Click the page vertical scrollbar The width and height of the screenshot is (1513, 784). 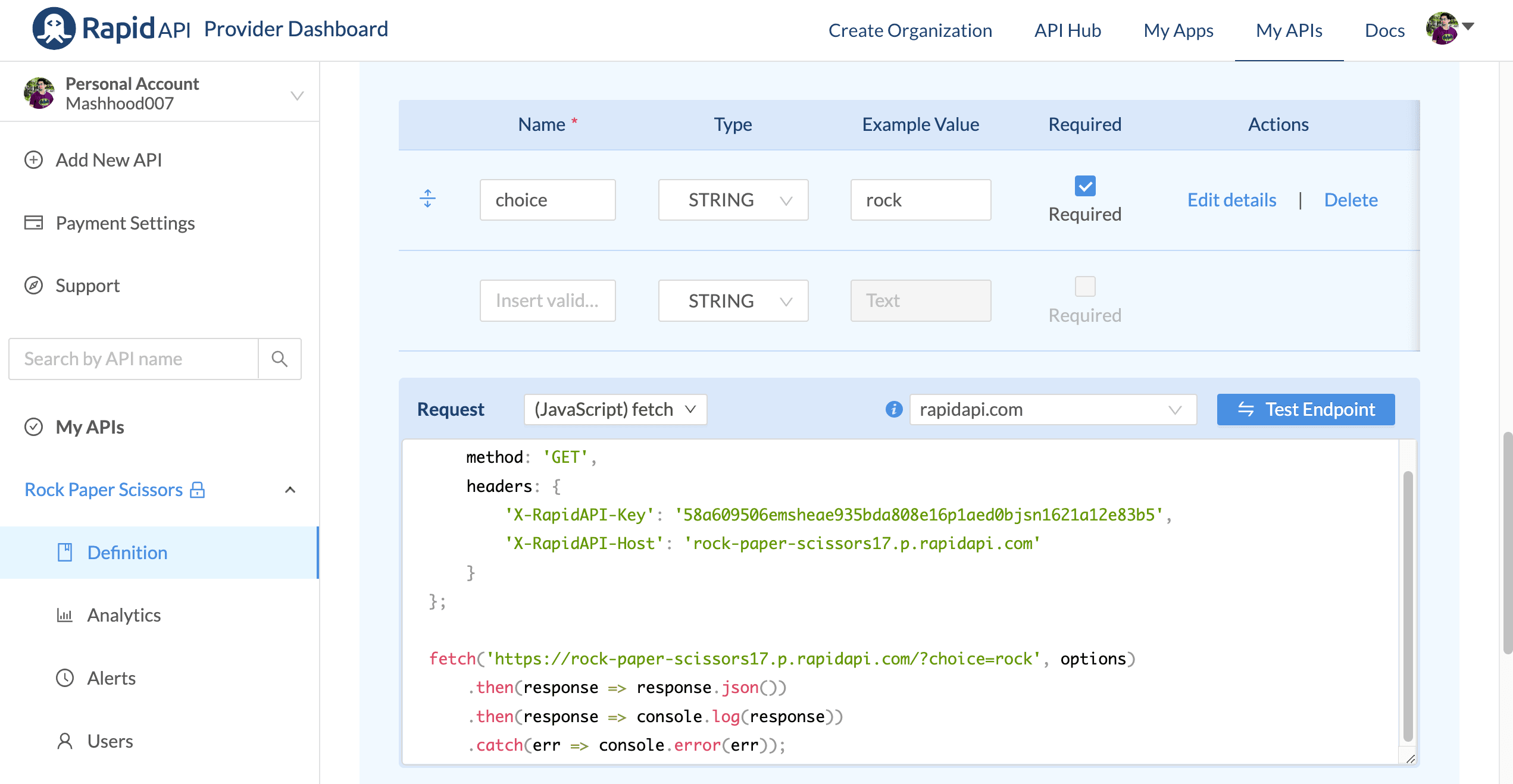click(x=1507, y=542)
